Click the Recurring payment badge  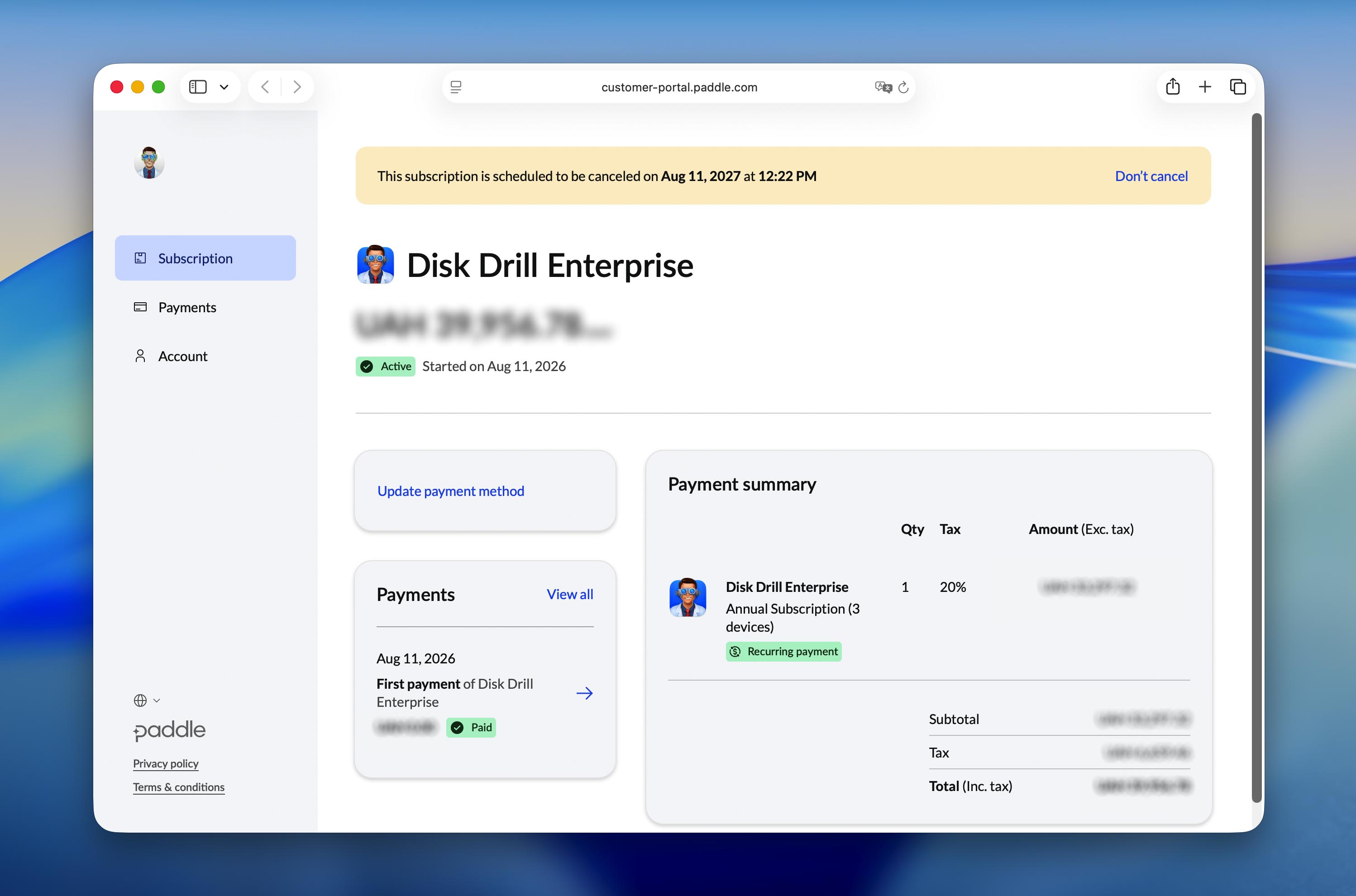coord(783,652)
